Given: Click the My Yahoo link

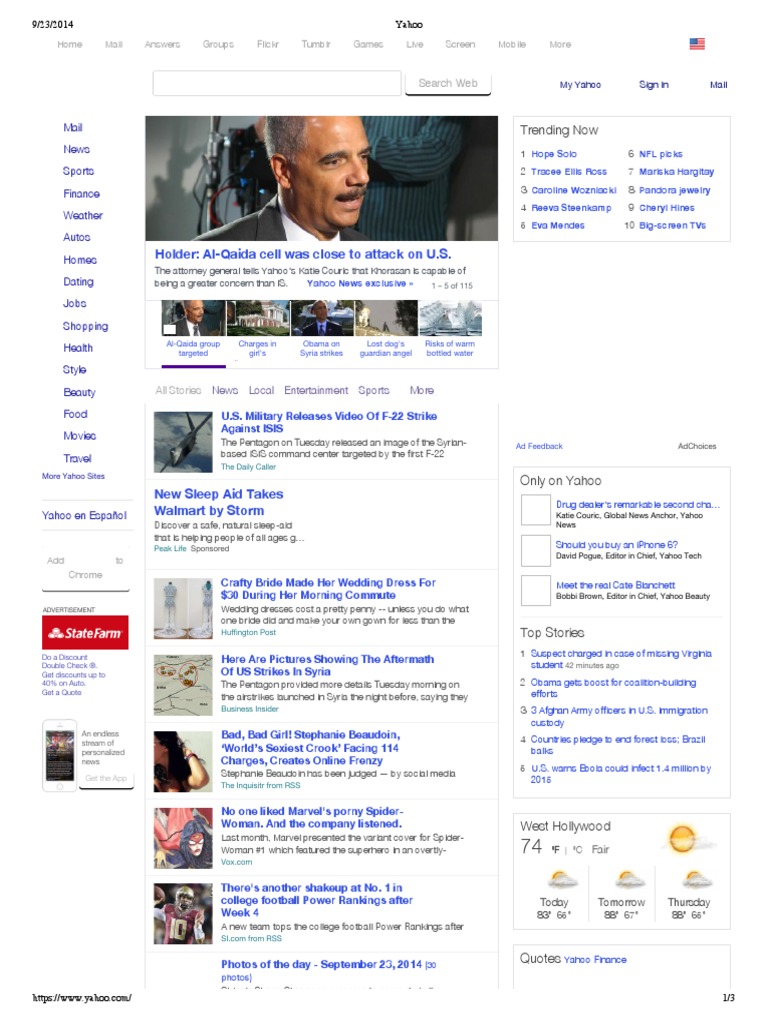Looking at the screenshot, I should (580, 85).
